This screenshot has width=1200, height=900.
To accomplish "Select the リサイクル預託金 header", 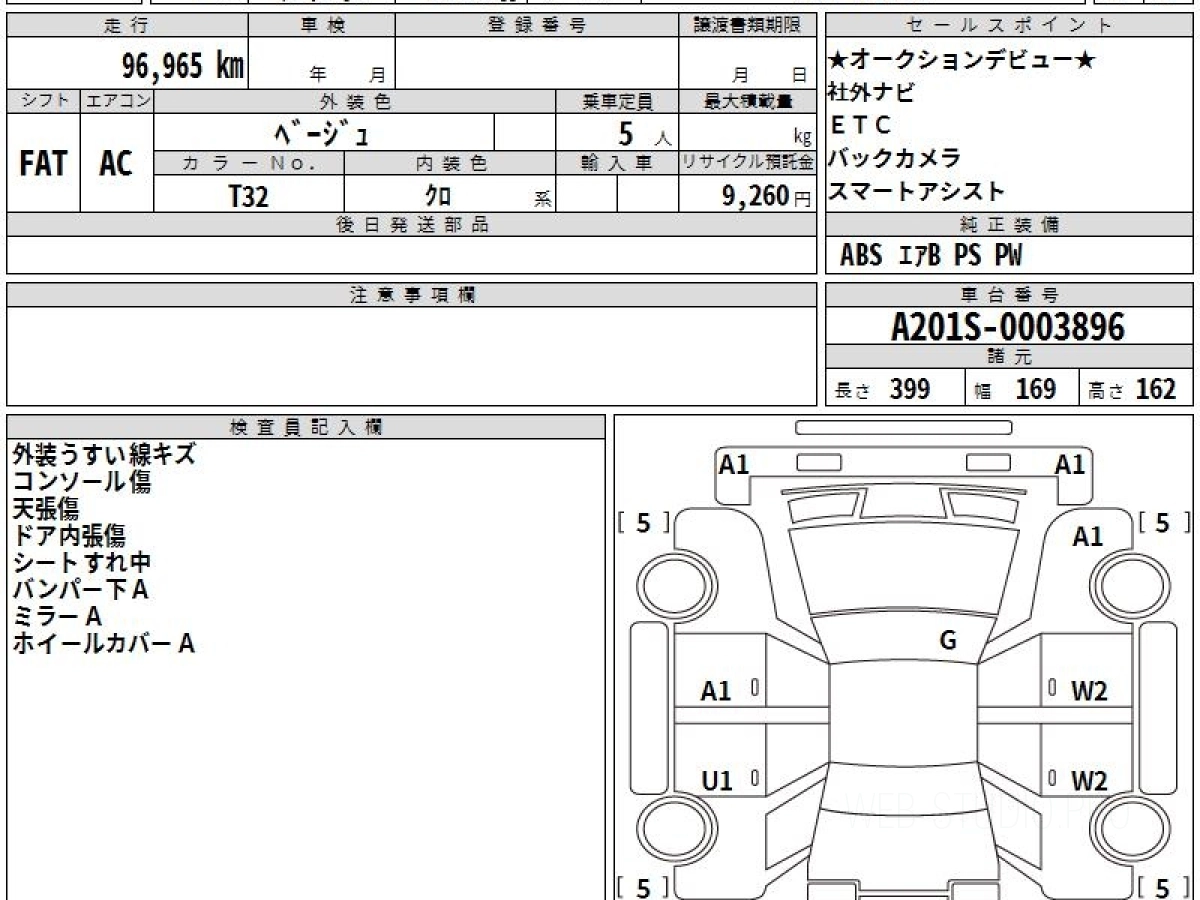I will click(x=747, y=163).
